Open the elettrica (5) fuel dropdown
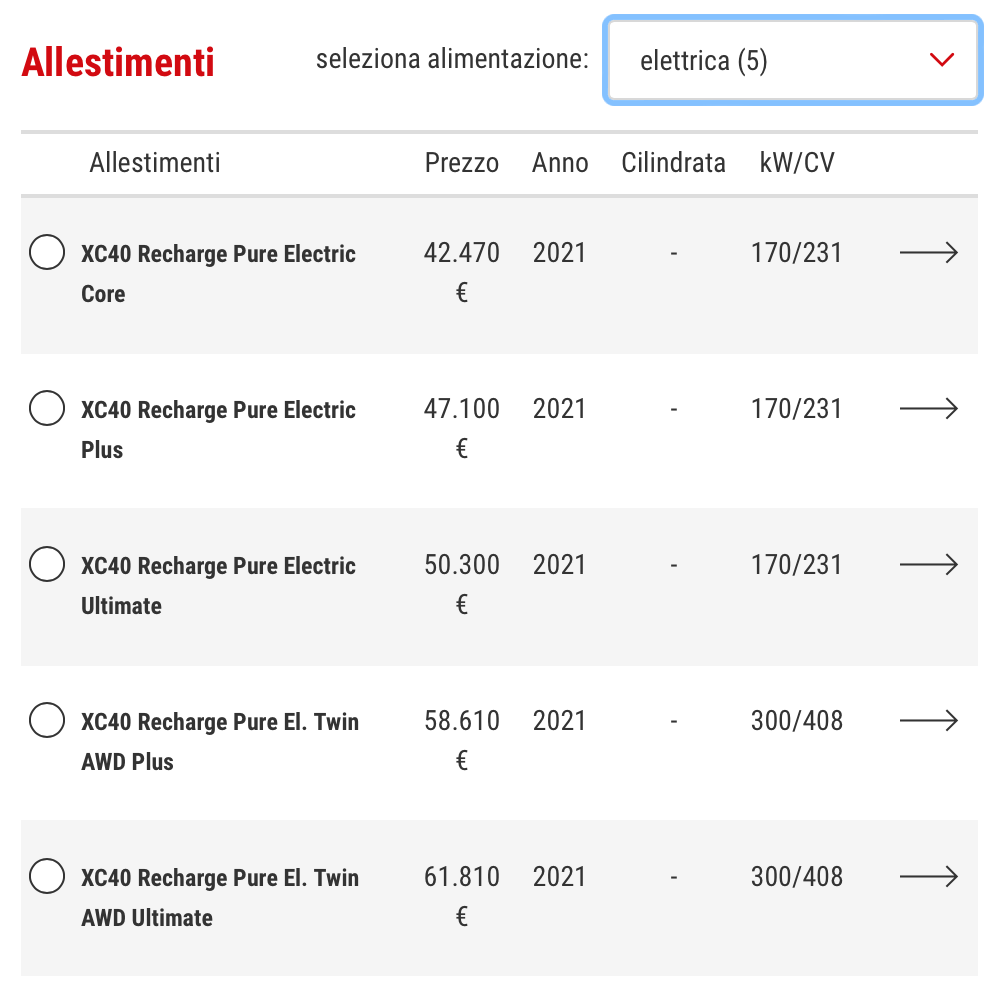 (x=793, y=60)
